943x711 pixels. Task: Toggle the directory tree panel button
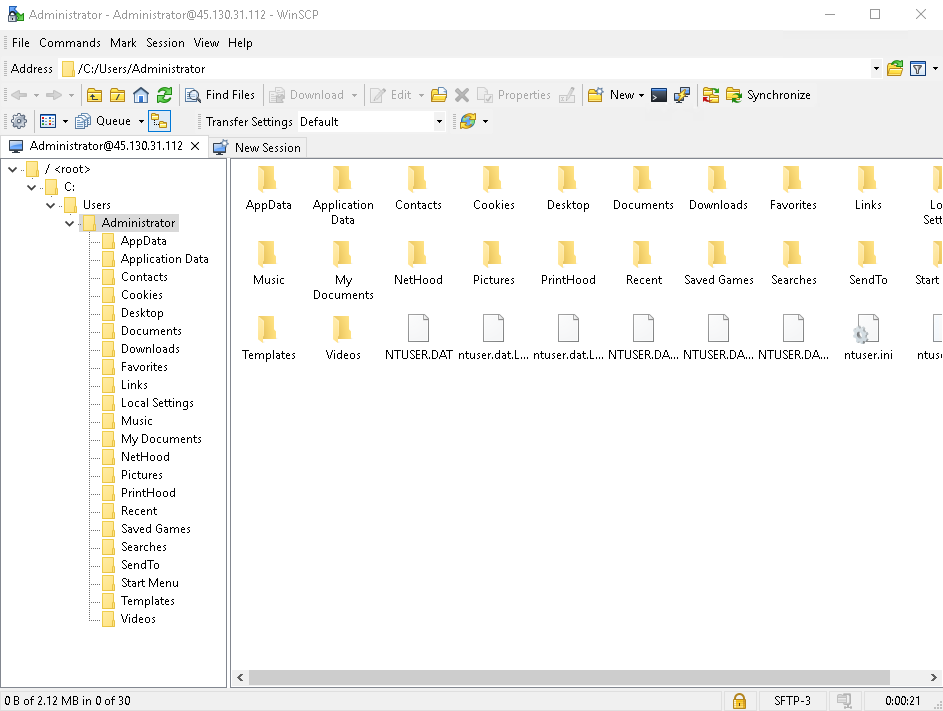tap(159, 121)
